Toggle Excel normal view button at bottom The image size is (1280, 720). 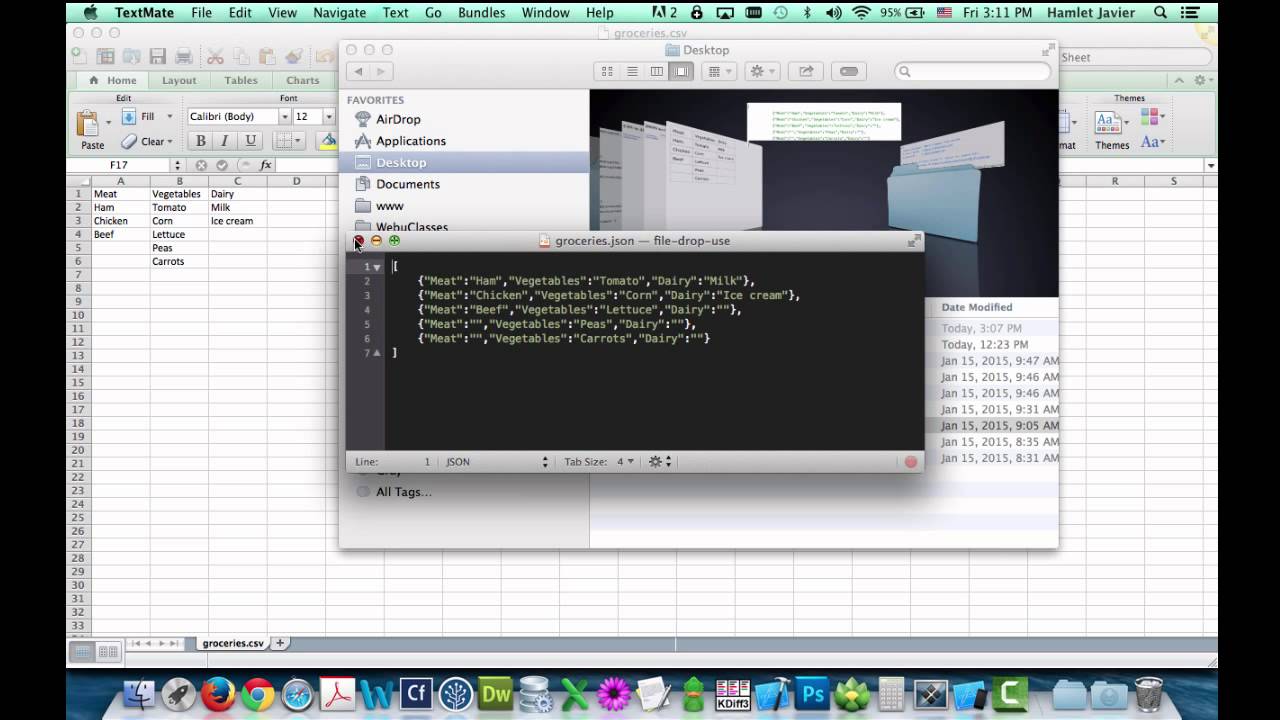pyautogui.click(x=82, y=651)
